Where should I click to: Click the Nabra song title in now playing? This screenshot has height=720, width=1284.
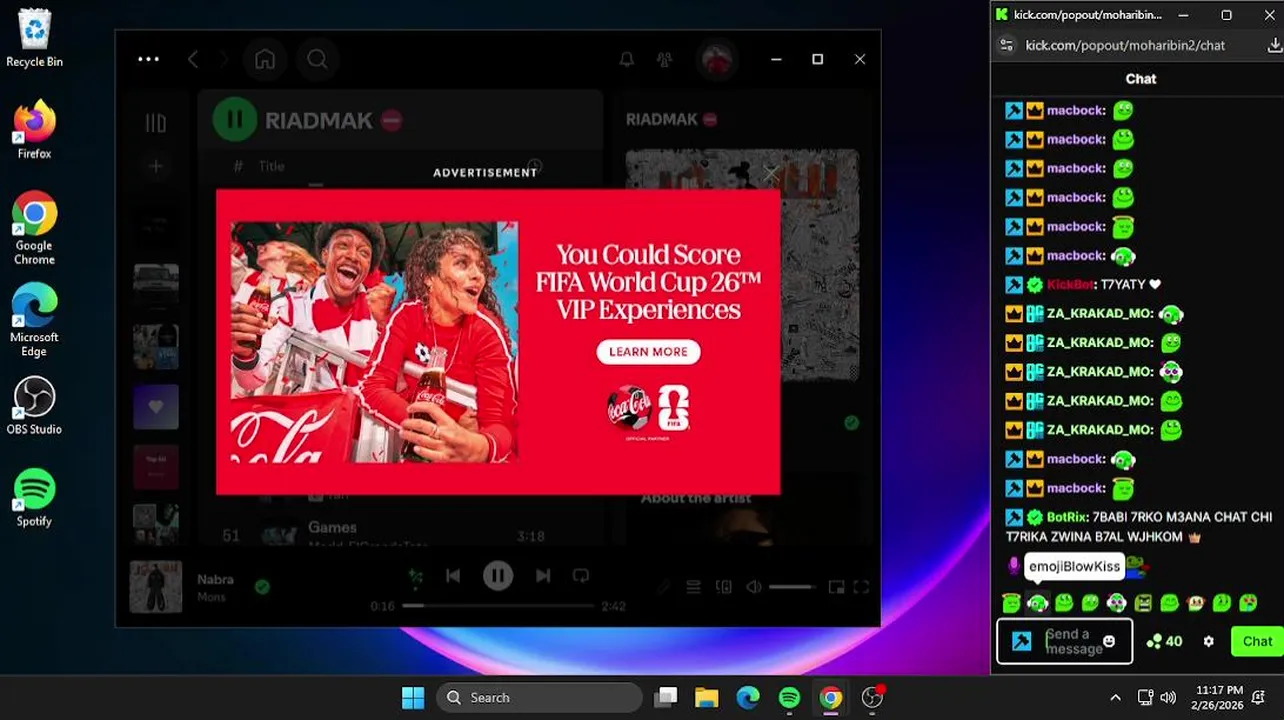215,579
